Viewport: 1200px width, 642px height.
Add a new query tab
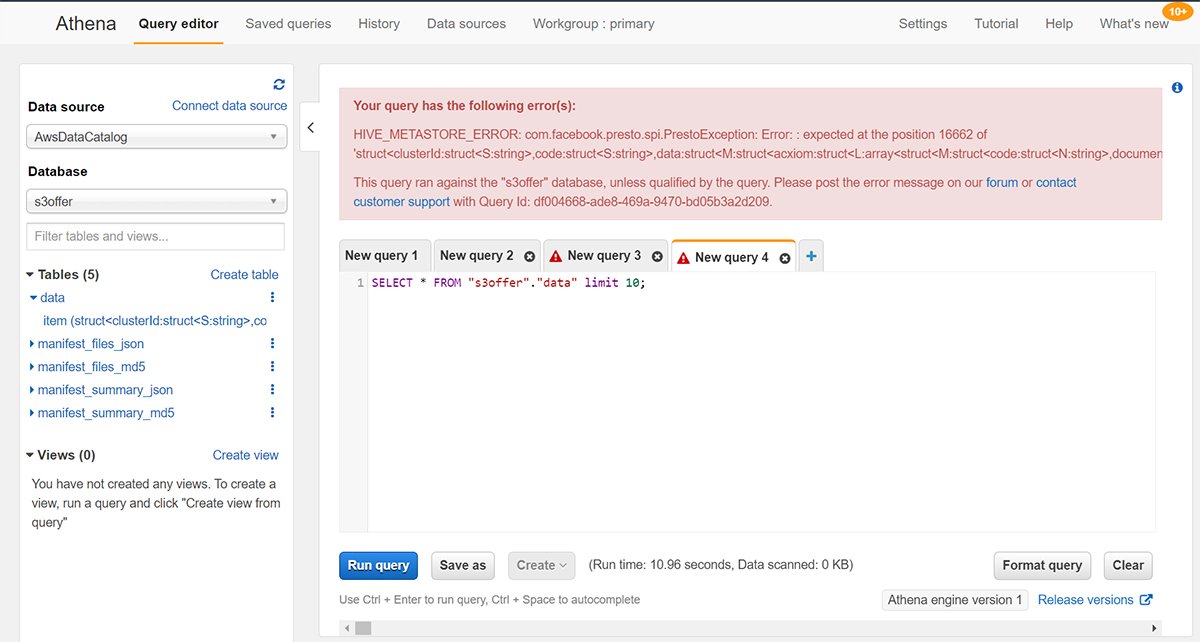(x=811, y=257)
